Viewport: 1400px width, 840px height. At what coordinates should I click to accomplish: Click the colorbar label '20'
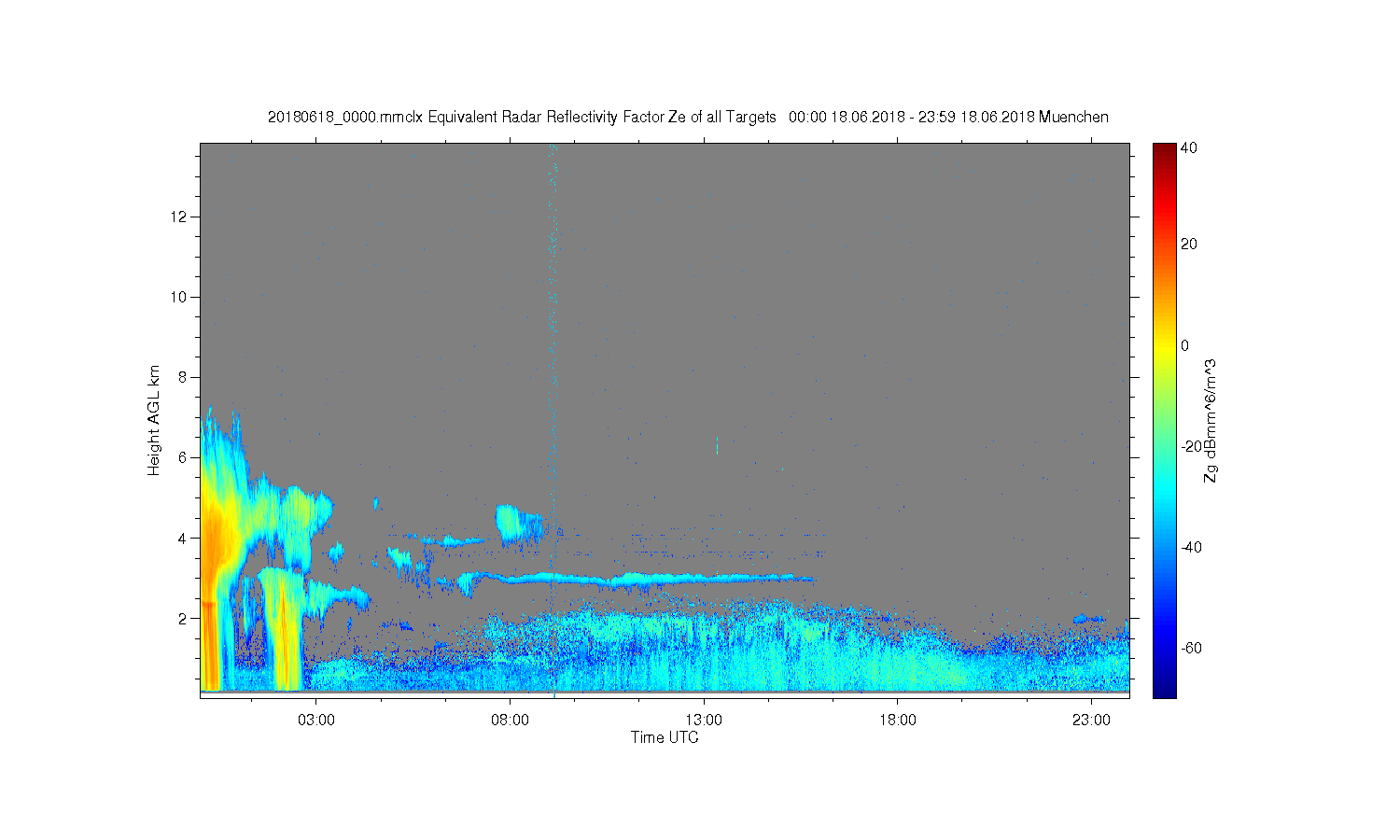click(1188, 245)
